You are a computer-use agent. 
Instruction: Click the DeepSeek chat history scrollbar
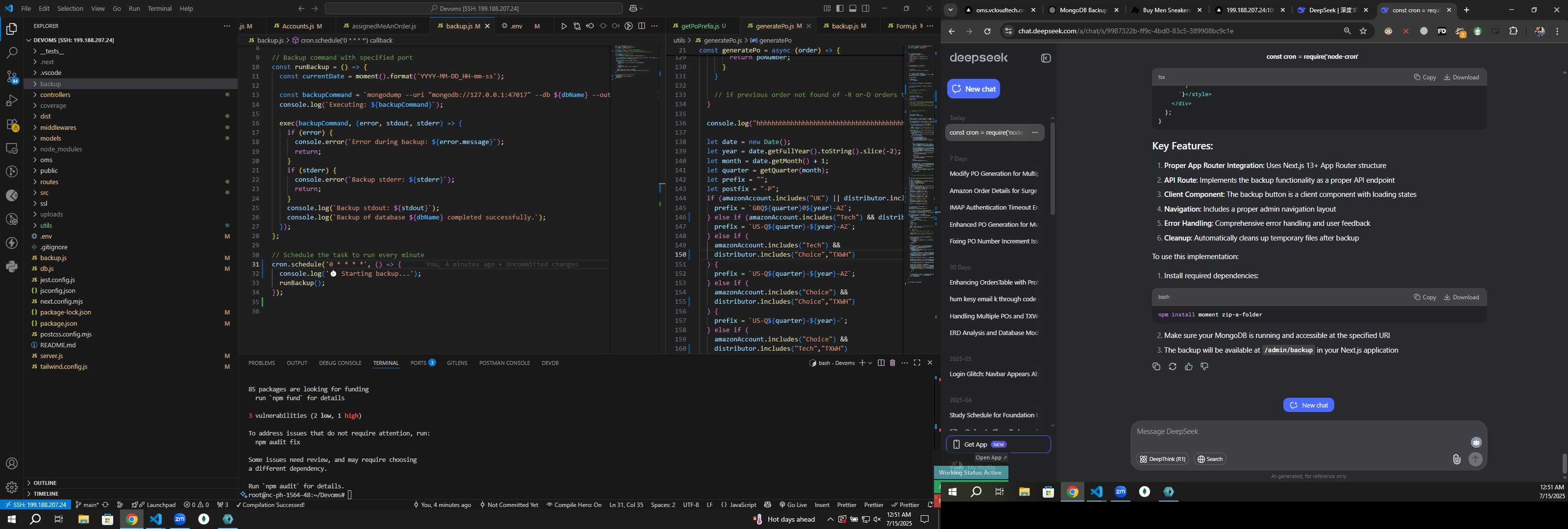point(1053,168)
